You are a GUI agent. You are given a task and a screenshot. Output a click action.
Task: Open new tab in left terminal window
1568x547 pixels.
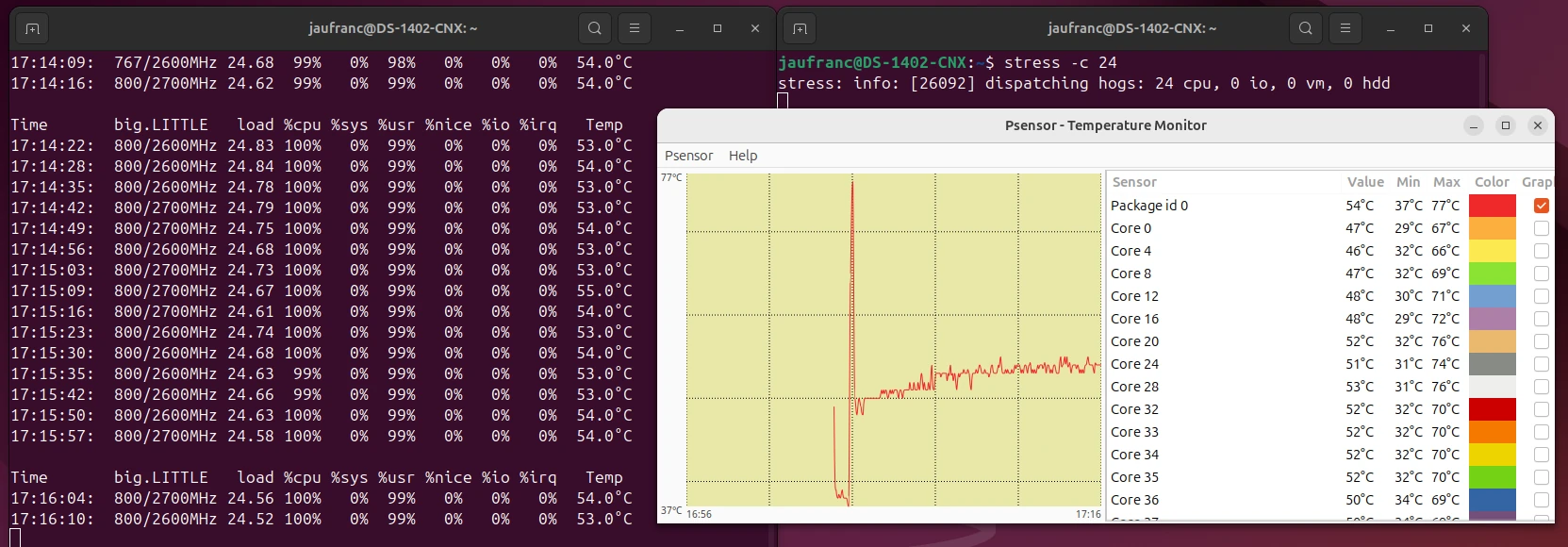32,28
